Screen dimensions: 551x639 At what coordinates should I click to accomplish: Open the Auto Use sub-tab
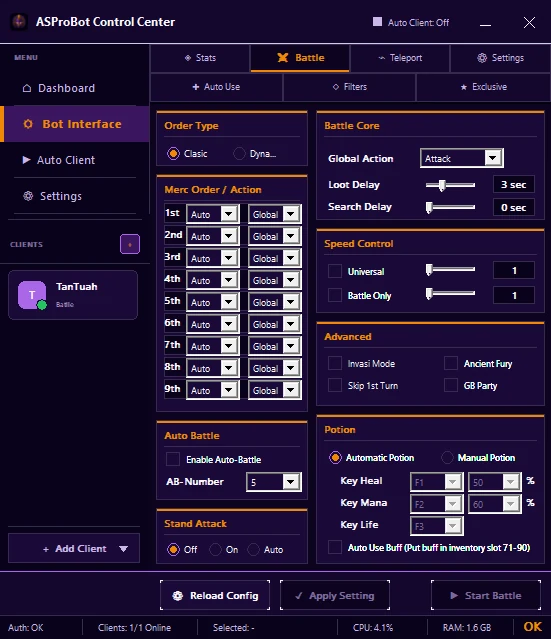tap(216, 87)
